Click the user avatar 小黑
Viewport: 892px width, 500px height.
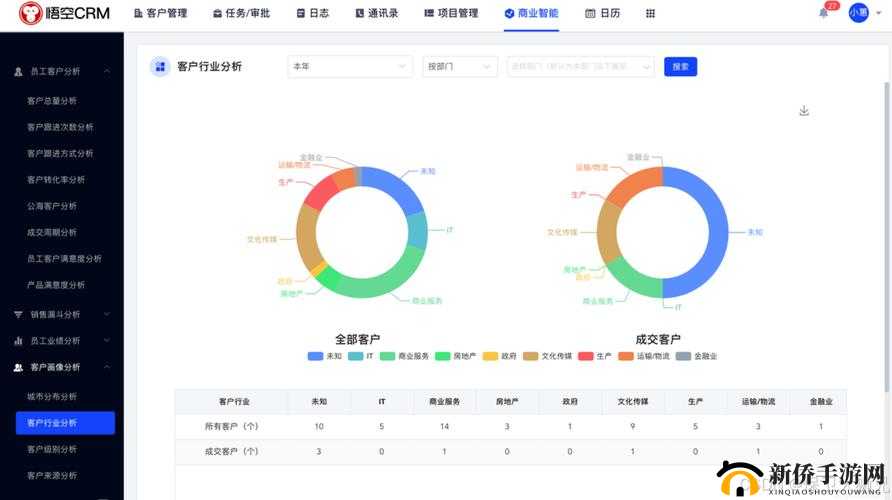point(858,13)
